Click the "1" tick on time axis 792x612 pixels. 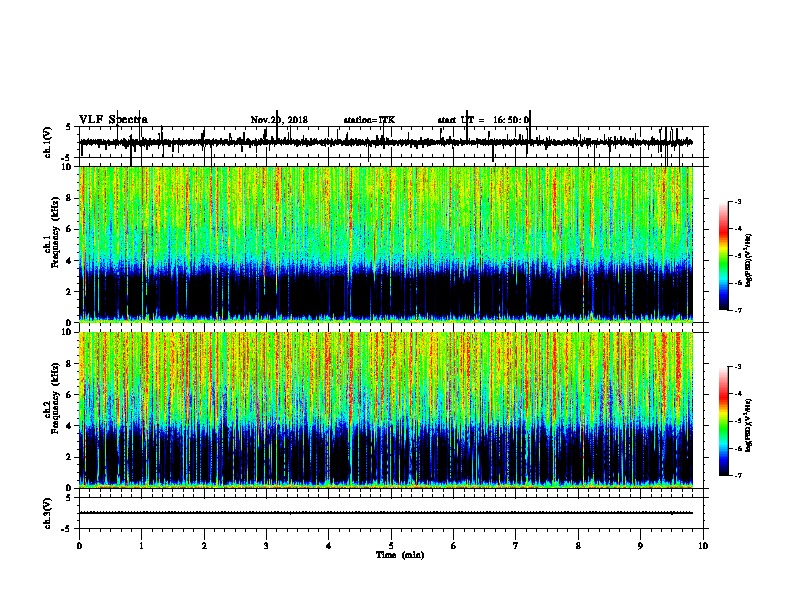141,546
